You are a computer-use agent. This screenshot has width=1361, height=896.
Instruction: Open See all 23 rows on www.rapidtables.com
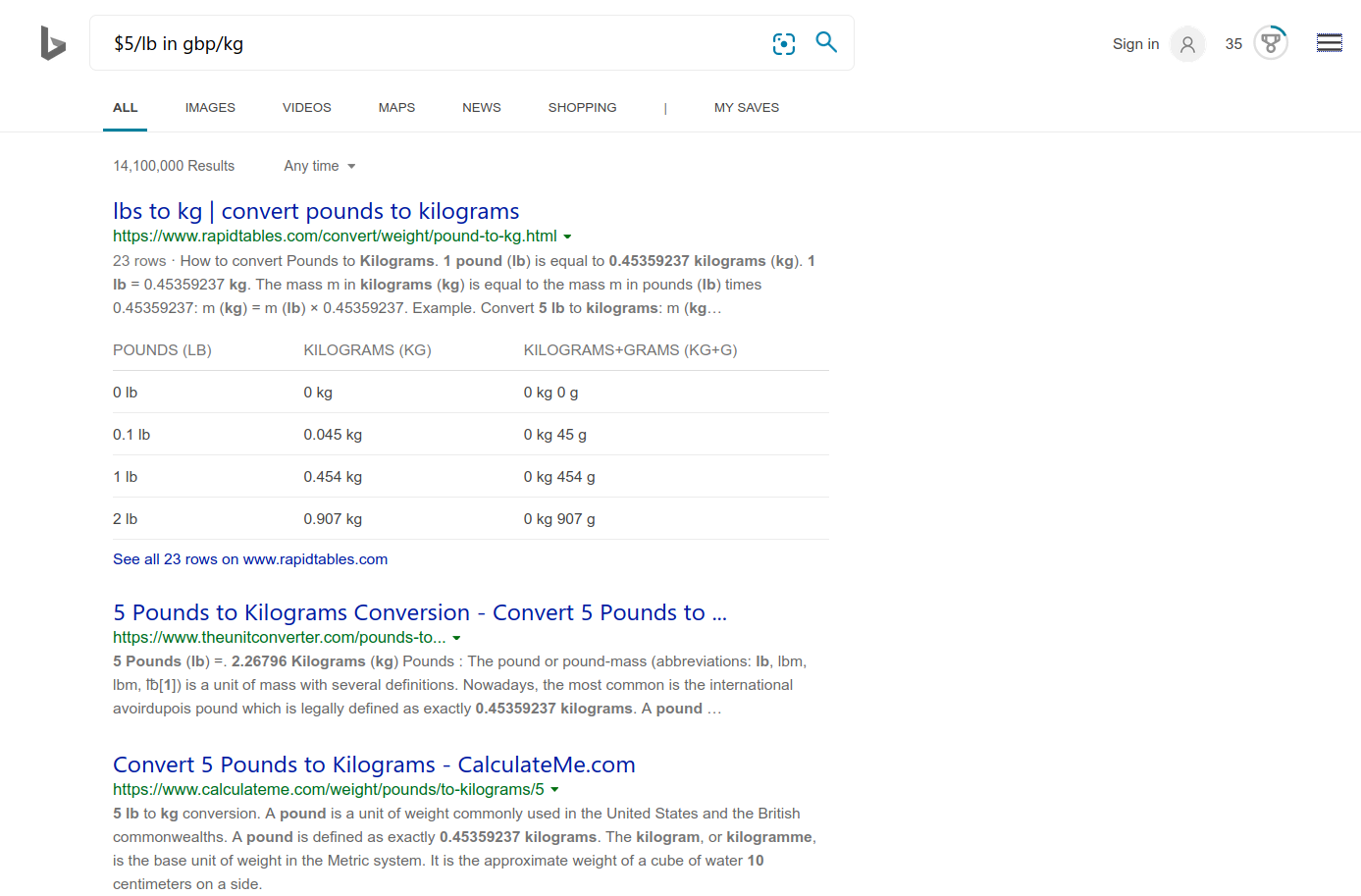click(x=250, y=559)
